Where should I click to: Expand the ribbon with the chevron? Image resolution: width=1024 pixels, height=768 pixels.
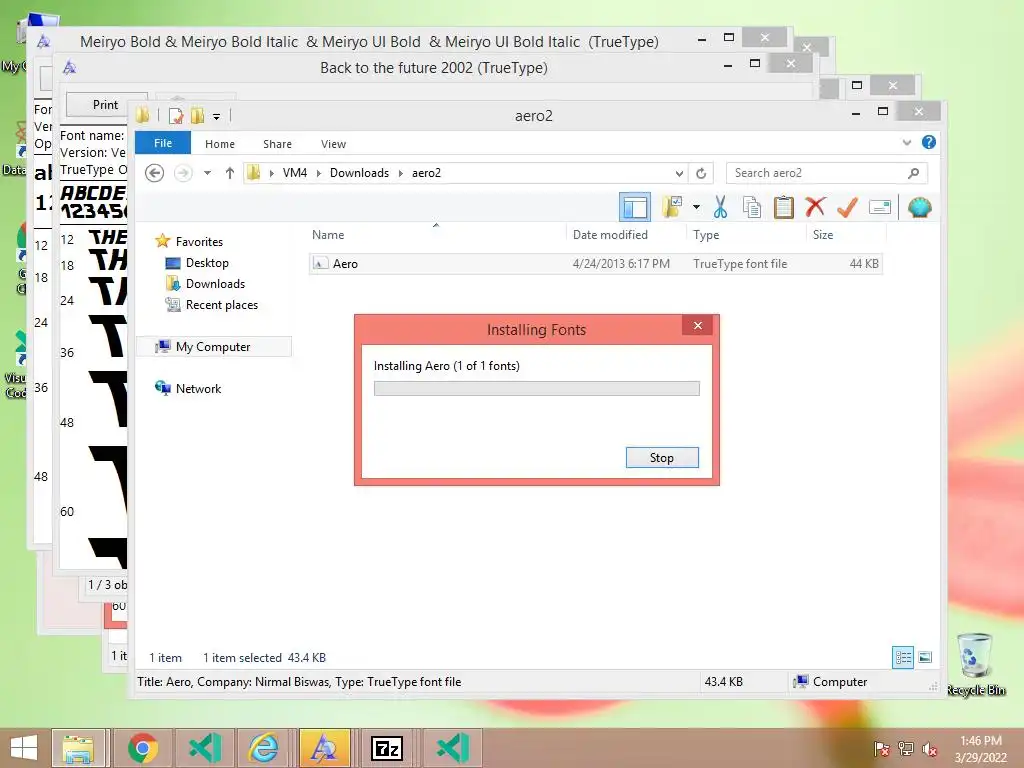tap(906, 142)
